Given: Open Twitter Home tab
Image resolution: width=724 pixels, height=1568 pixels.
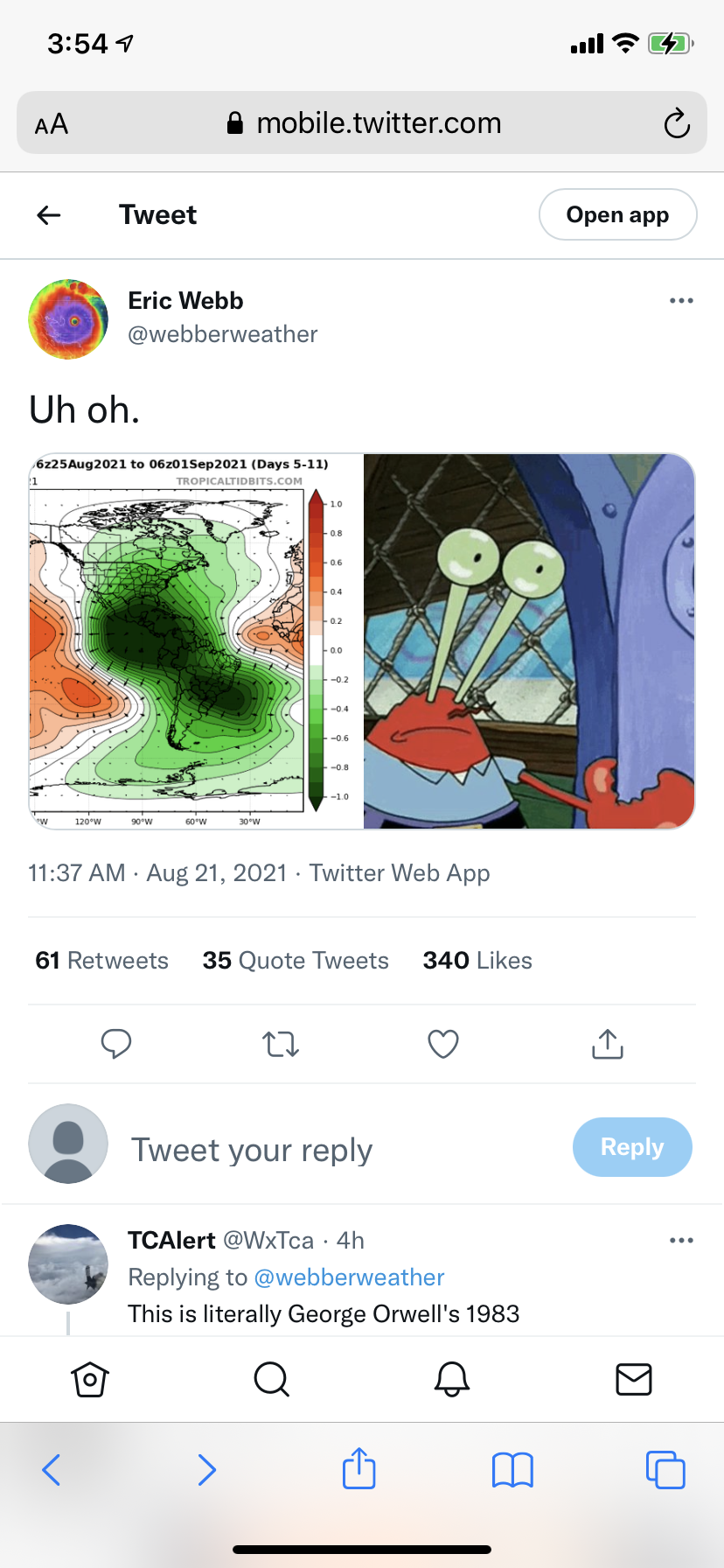Looking at the screenshot, I should (x=90, y=1380).
